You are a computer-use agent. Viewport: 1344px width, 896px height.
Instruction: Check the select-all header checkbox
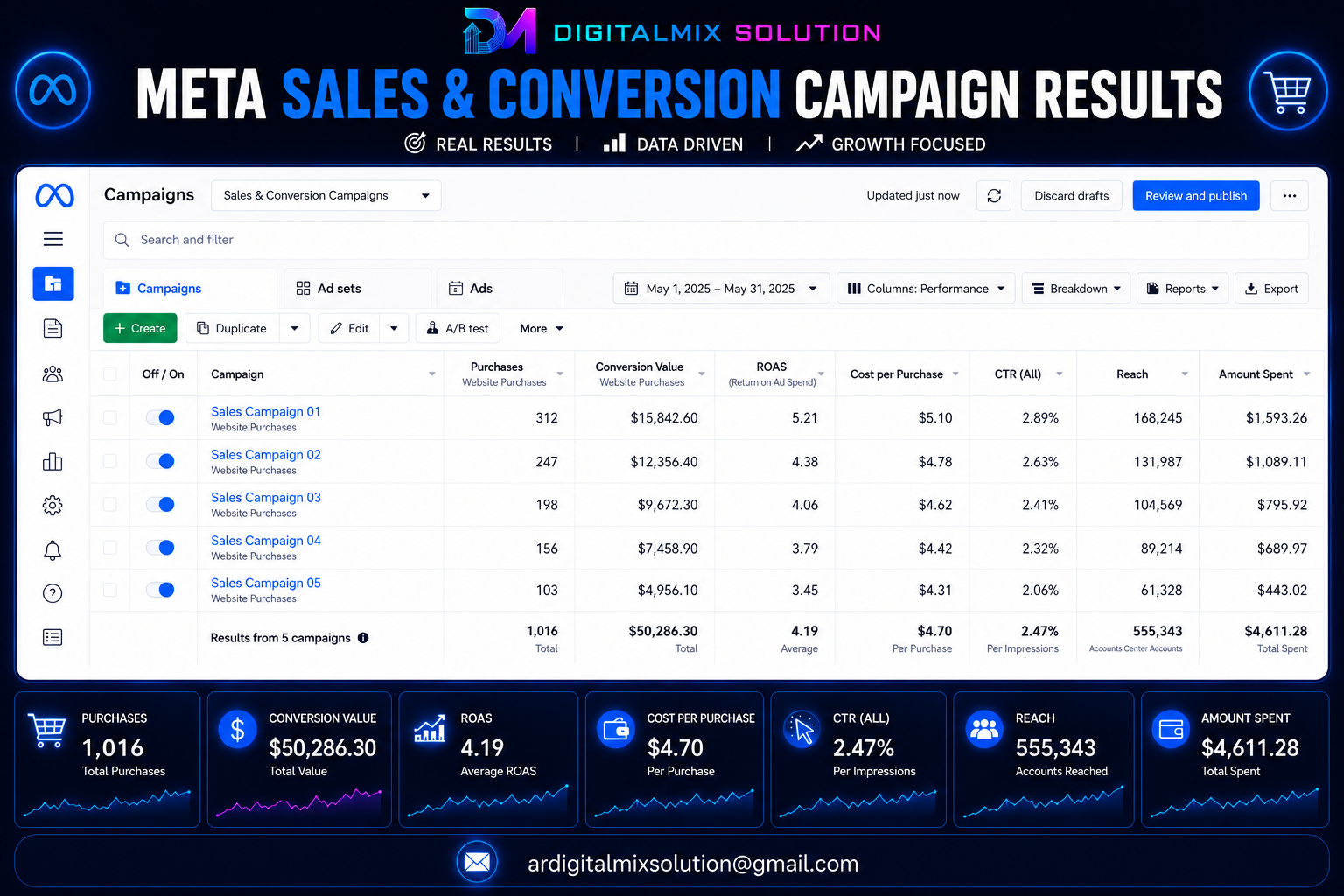pyautogui.click(x=110, y=374)
